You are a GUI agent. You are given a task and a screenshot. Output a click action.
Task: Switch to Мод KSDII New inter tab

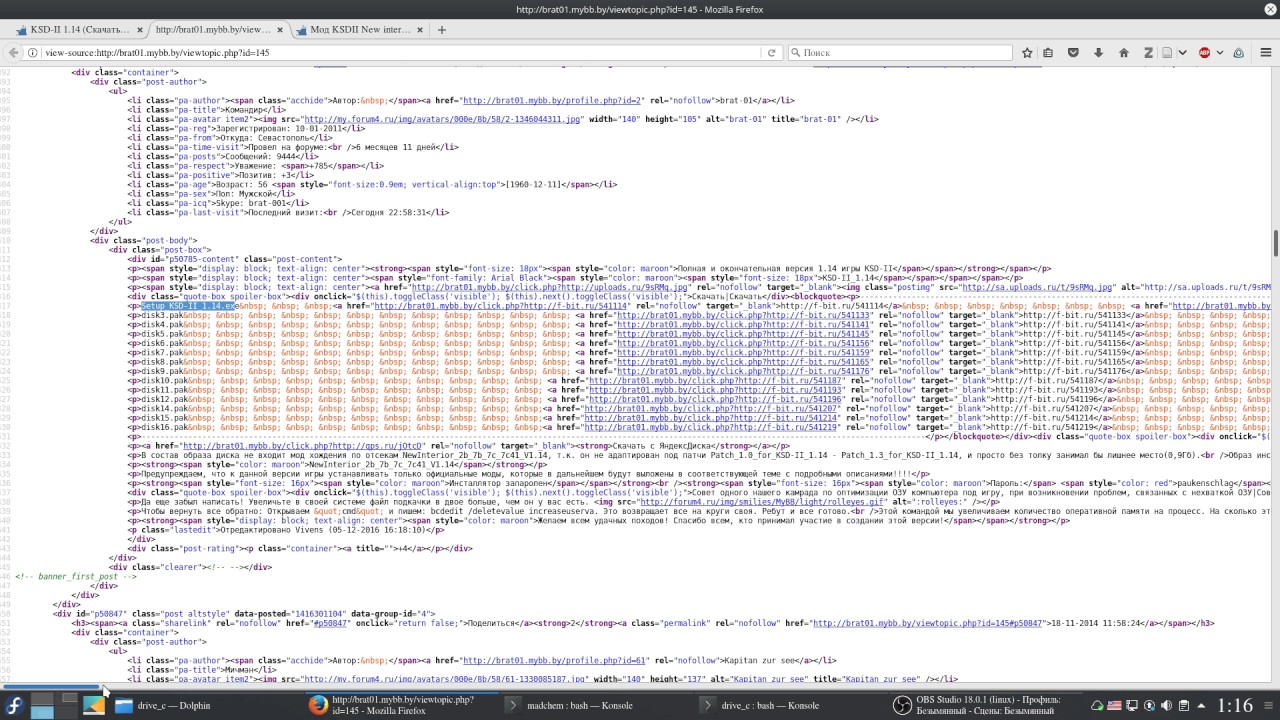pyautogui.click(x=360, y=29)
